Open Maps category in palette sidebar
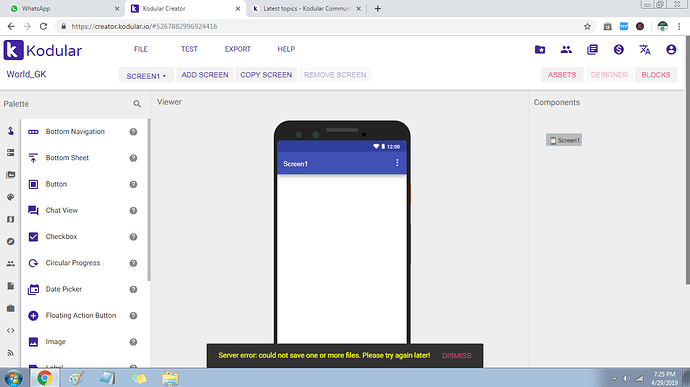The height and width of the screenshot is (387, 690). 11,219
